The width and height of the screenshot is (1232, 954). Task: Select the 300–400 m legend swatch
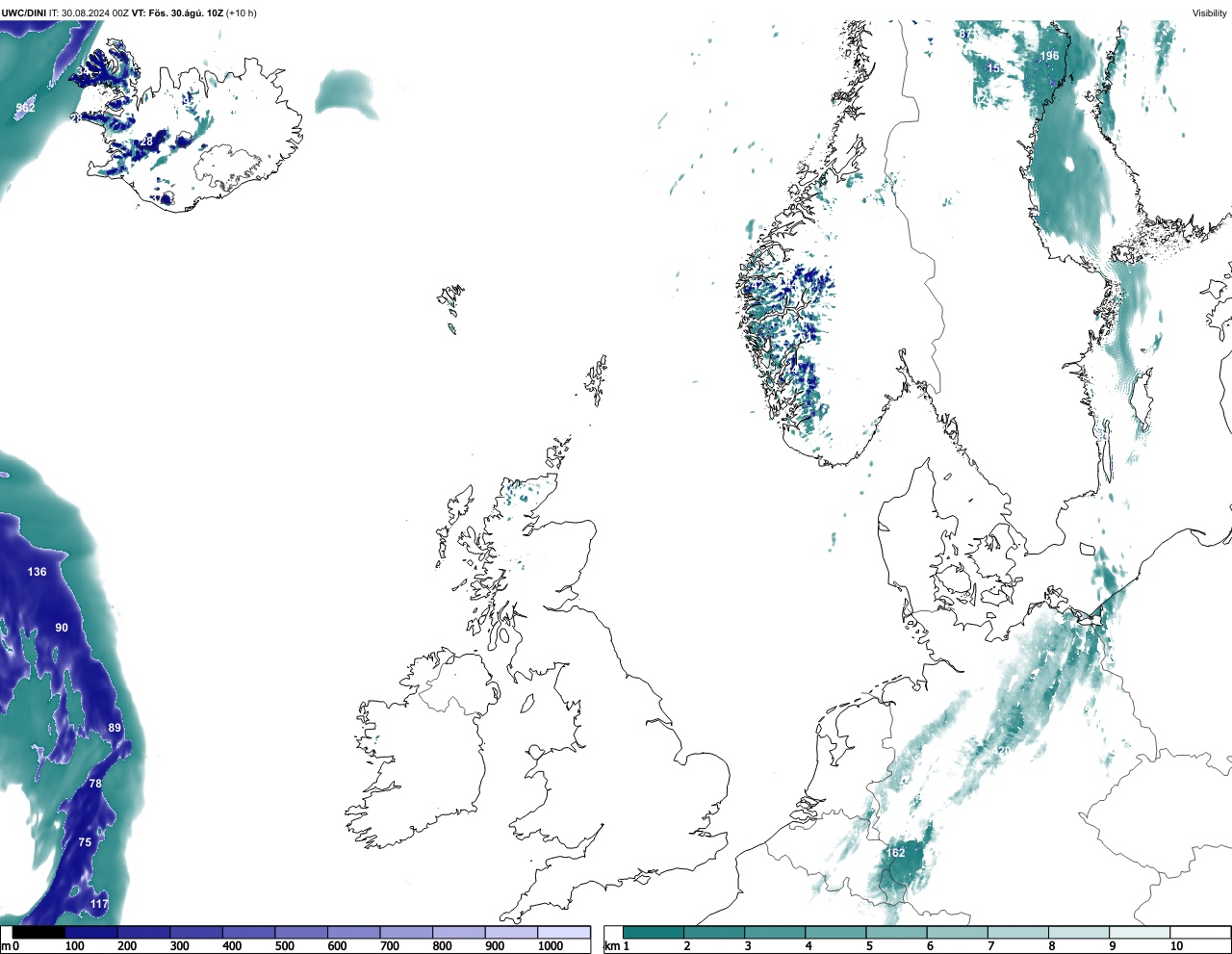tap(196, 932)
